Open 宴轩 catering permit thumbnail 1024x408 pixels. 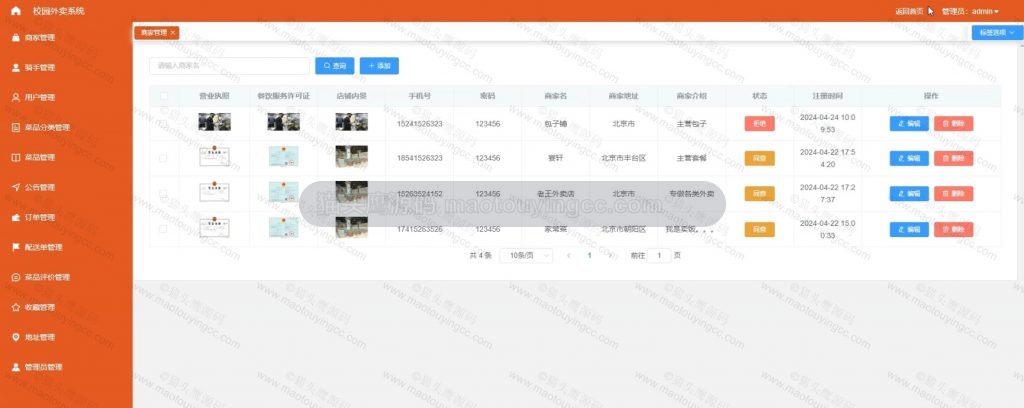pyautogui.click(x=283, y=157)
